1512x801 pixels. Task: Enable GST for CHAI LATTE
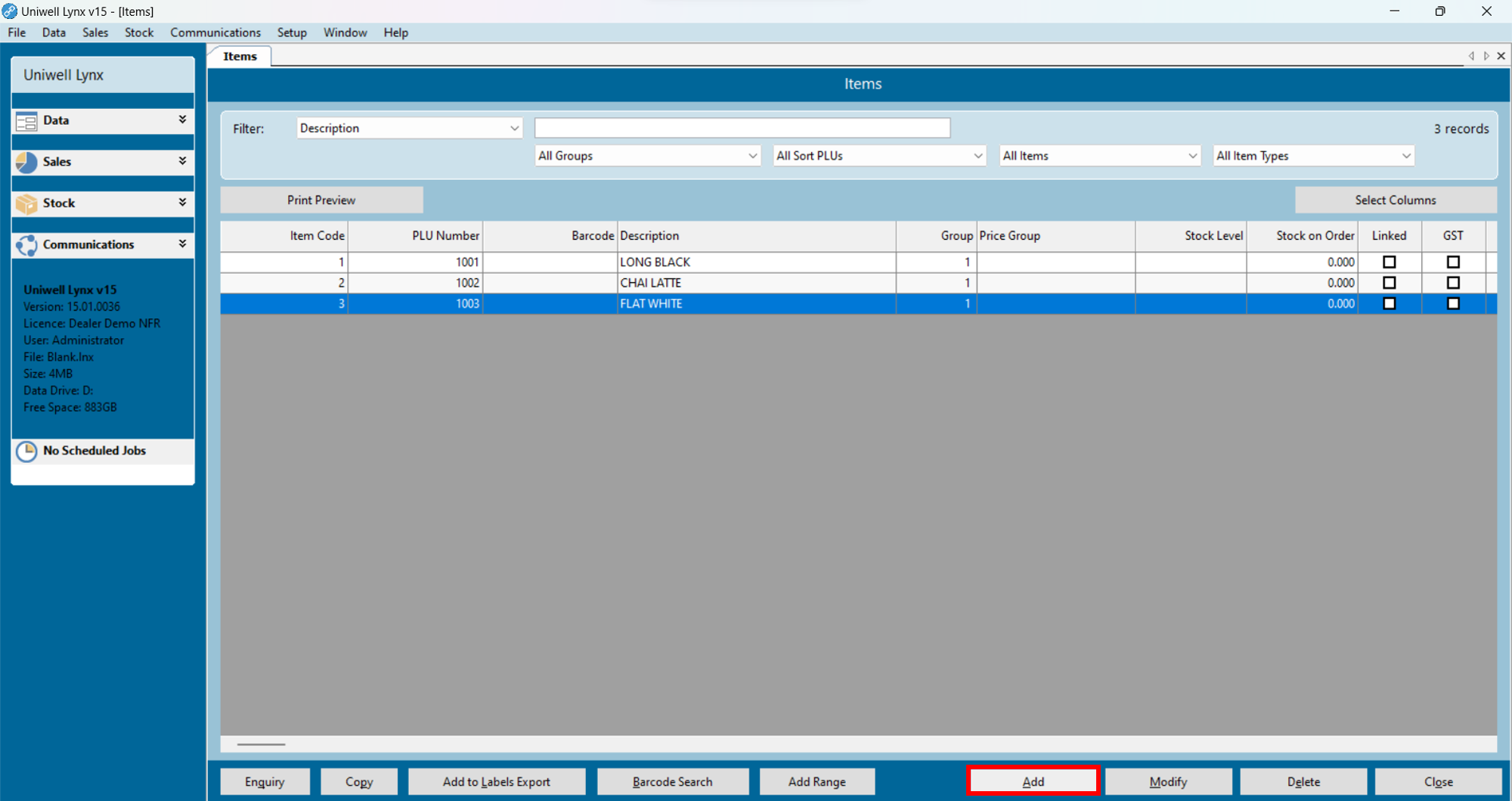coord(1452,282)
